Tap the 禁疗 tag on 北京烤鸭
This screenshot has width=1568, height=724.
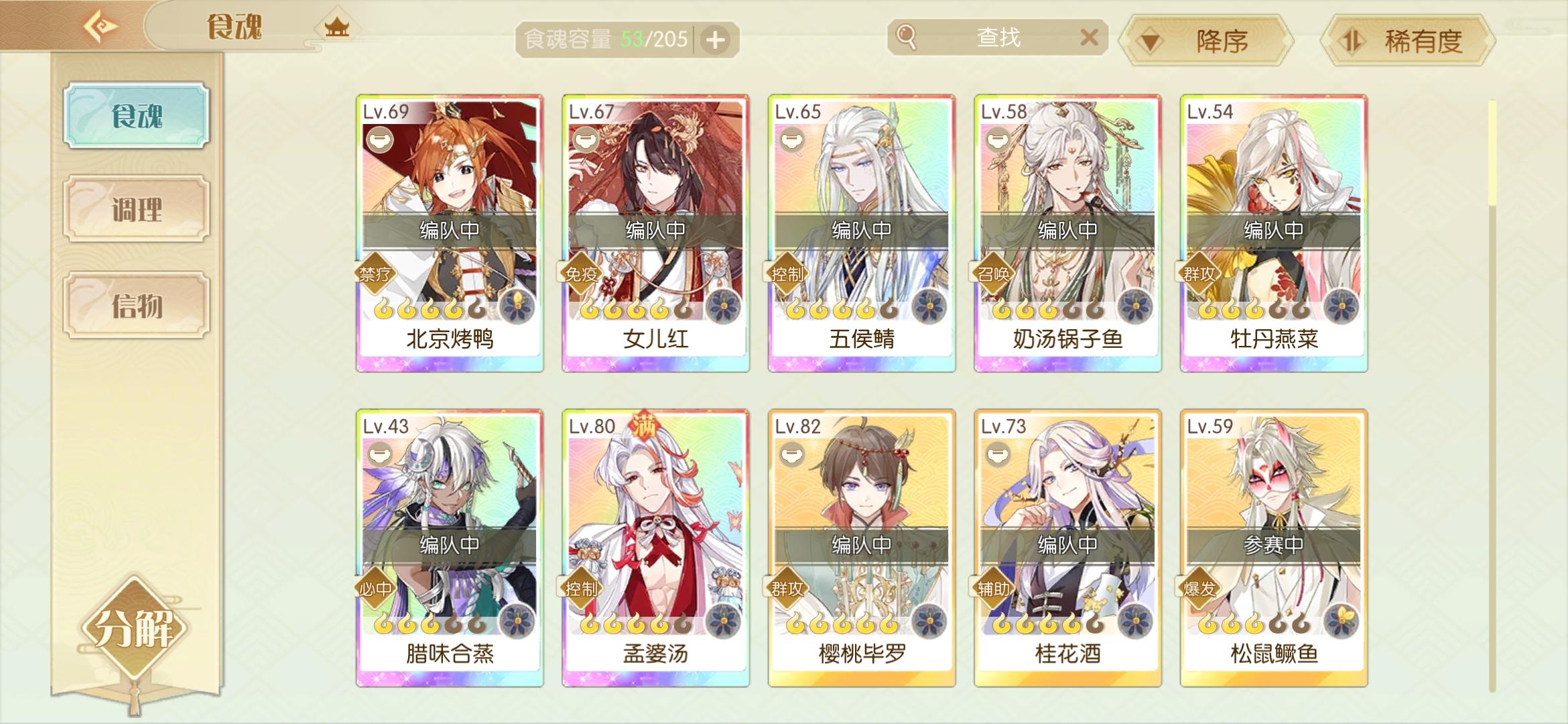tap(375, 274)
